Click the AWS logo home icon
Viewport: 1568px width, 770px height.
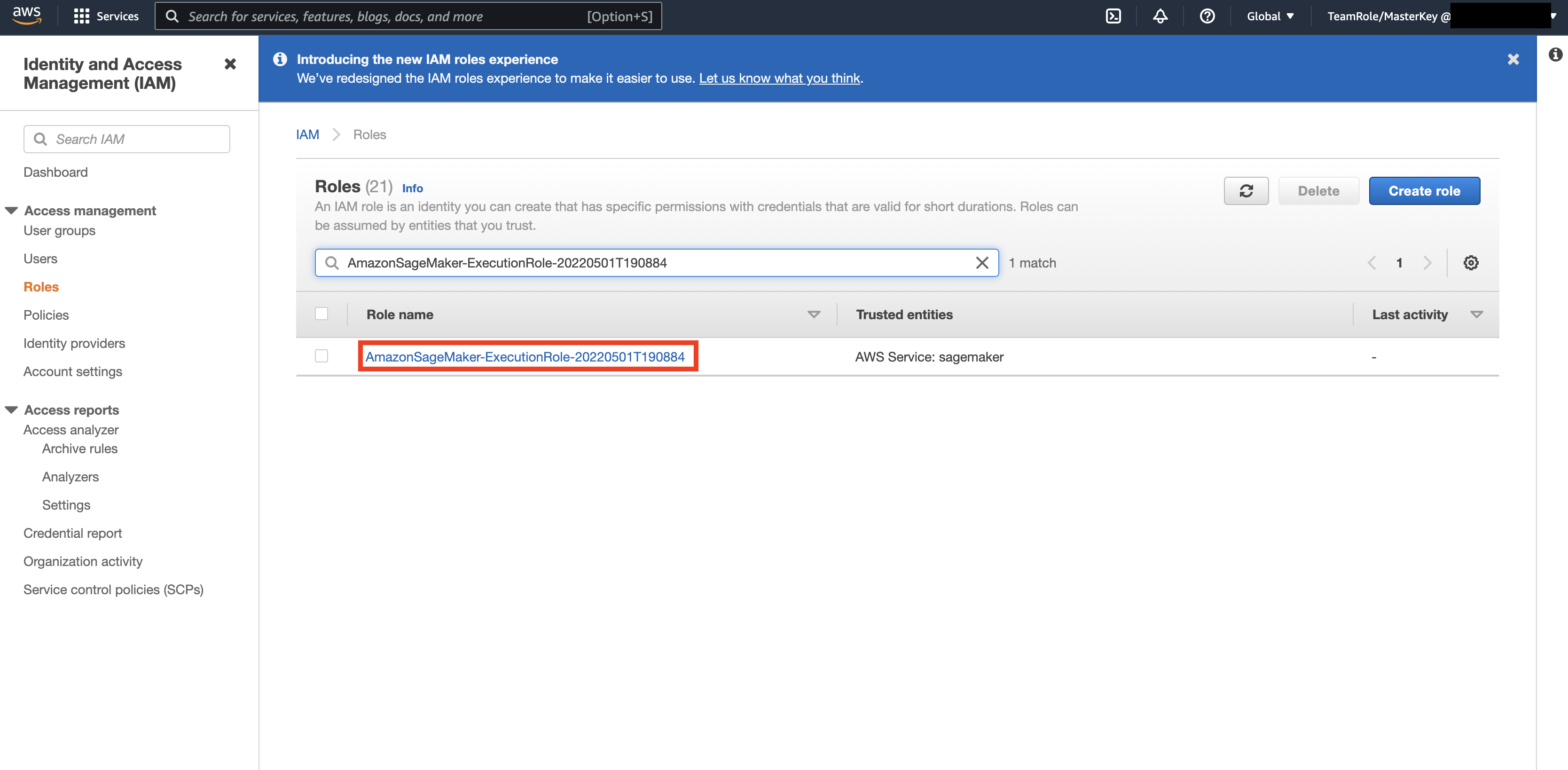27,16
